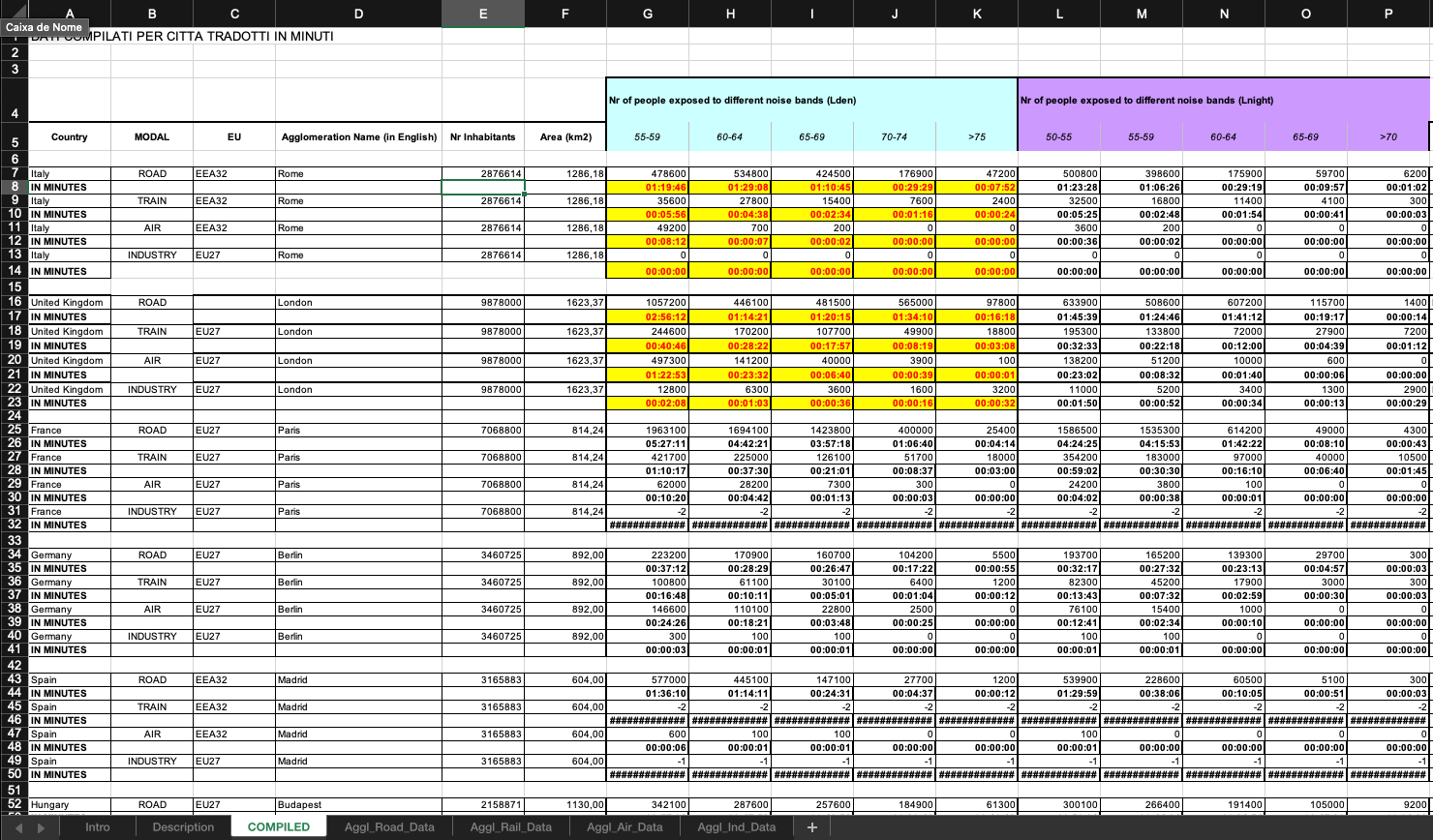Select the cell with value 478600
1433x840 pixels.
coord(648,173)
